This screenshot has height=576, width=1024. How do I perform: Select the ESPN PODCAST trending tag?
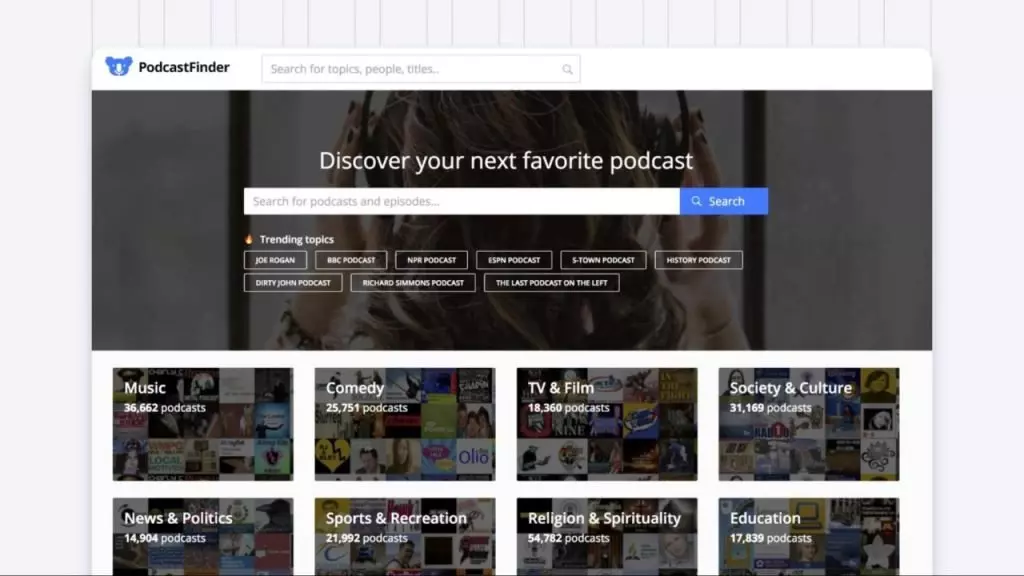[x=514, y=260]
